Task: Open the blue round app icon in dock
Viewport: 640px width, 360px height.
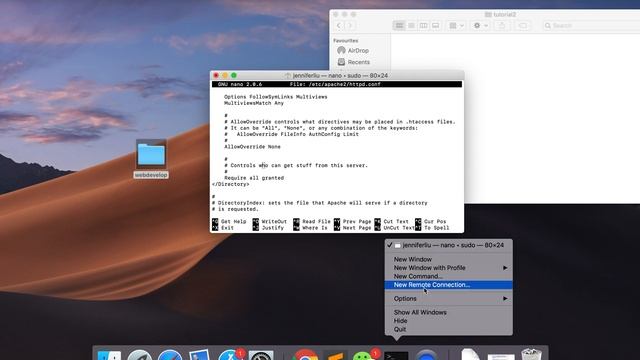Action: click(x=427, y=355)
